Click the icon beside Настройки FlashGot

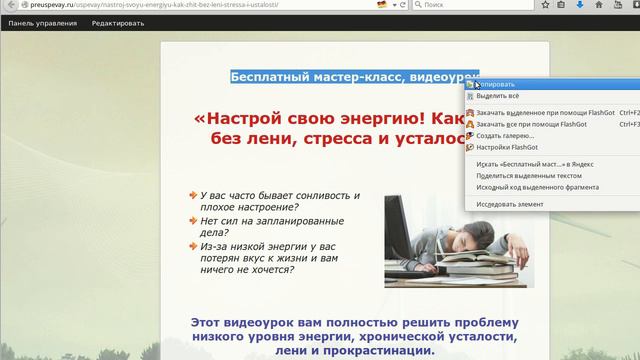point(470,147)
